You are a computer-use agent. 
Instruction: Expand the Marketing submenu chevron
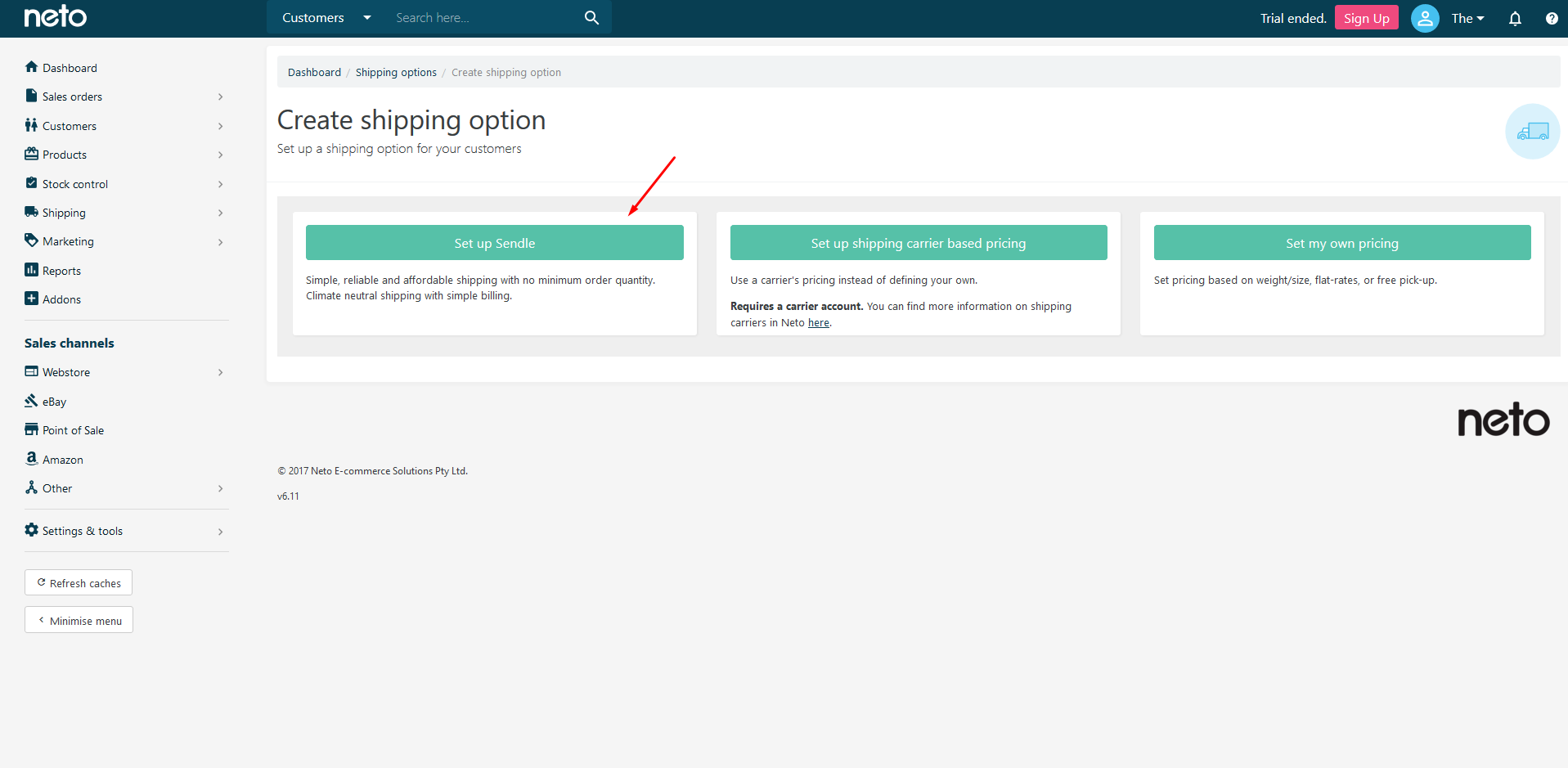[220, 242]
